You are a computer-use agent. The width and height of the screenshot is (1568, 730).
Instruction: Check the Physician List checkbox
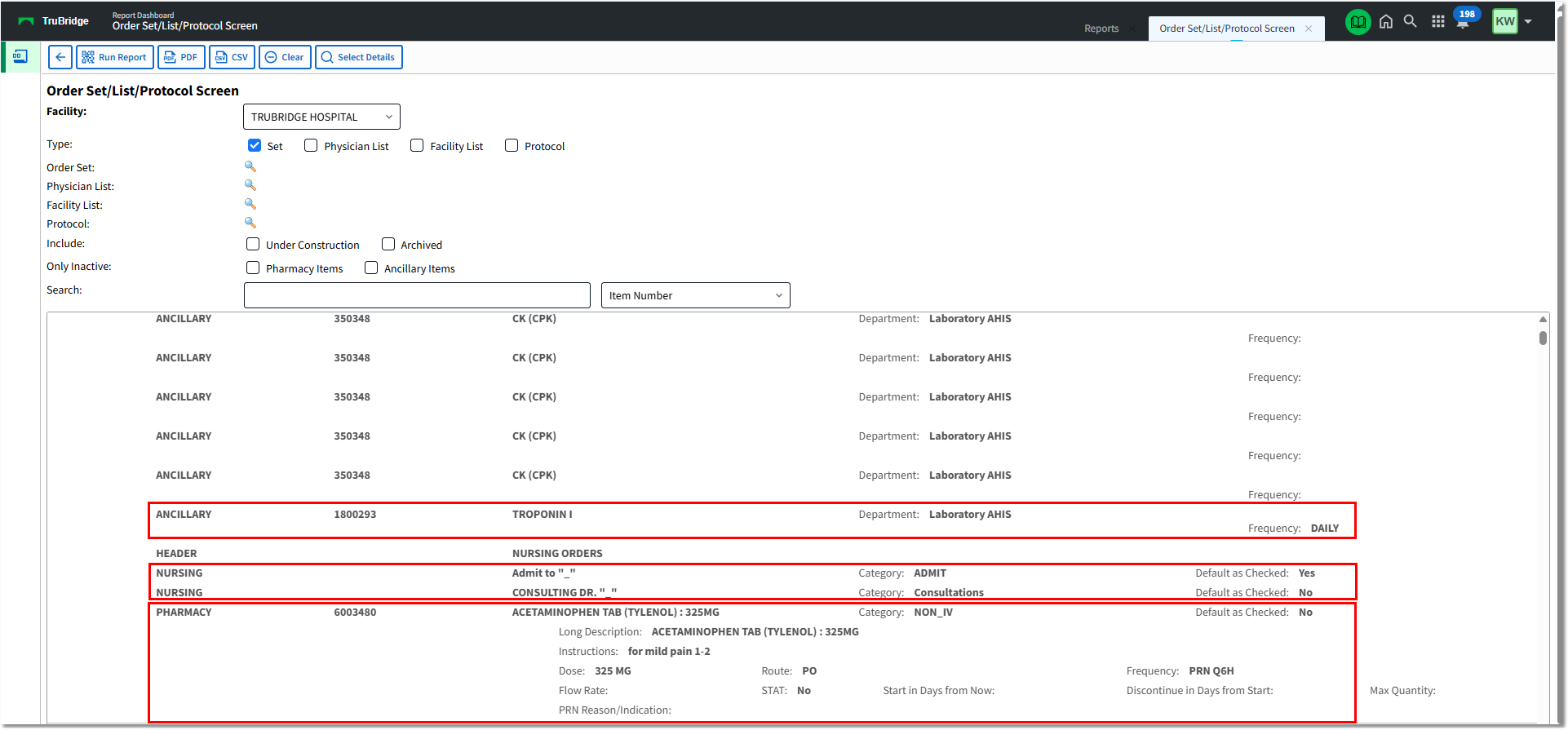311,145
